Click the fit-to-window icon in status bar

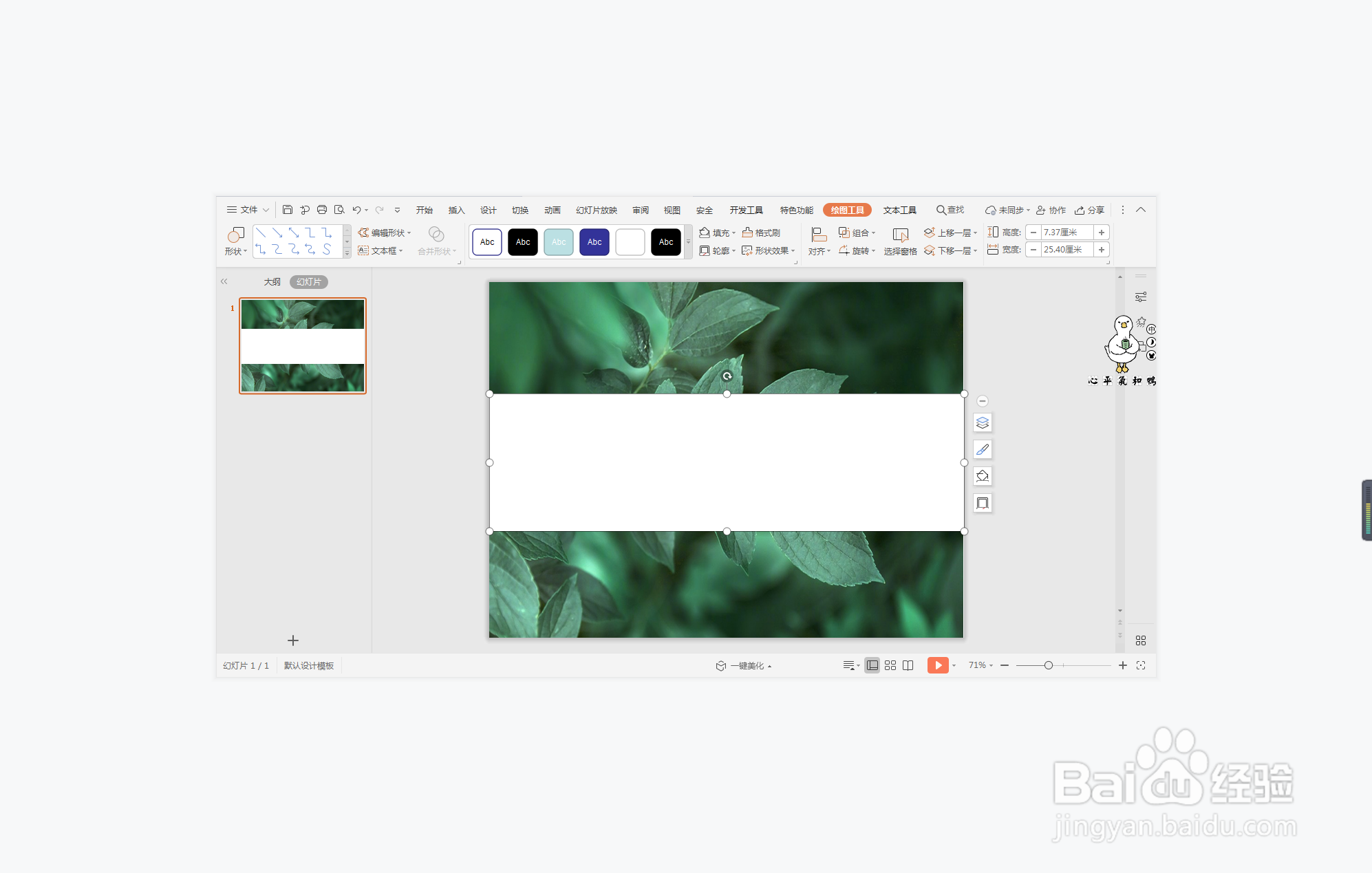[1141, 665]
